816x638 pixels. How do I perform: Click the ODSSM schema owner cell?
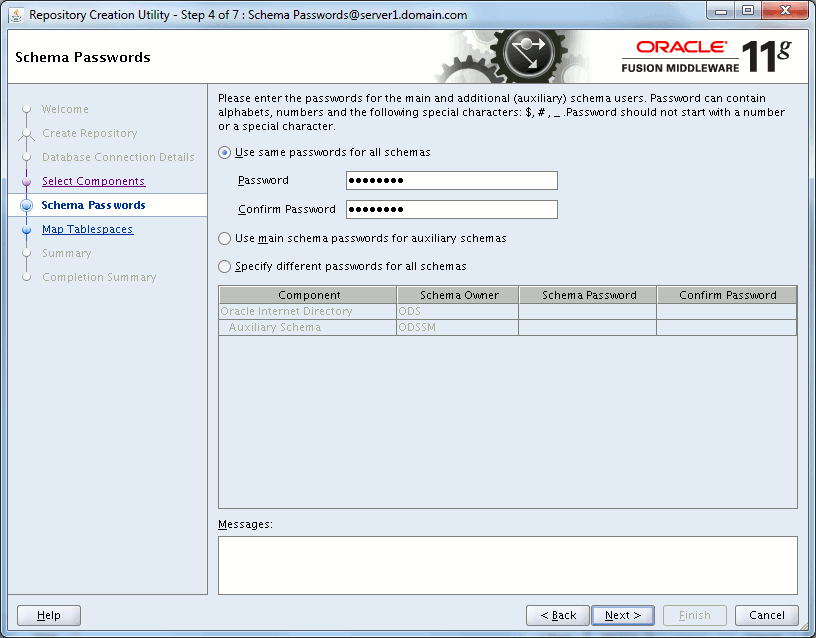[x=457, y=327]
